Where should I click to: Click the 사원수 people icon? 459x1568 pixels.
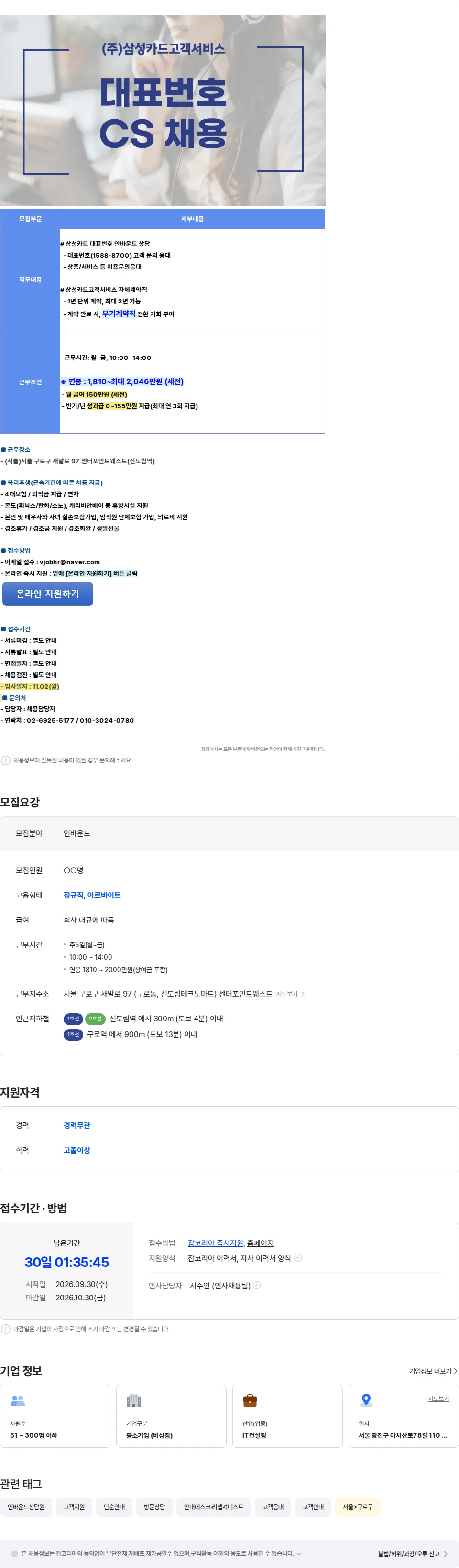coord(18,1400)
